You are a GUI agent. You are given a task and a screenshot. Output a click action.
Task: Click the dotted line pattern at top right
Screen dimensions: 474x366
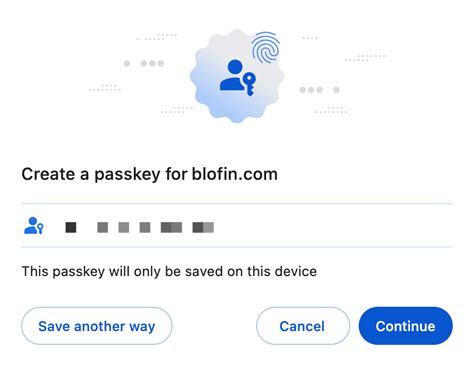click(x=365, y=58)
